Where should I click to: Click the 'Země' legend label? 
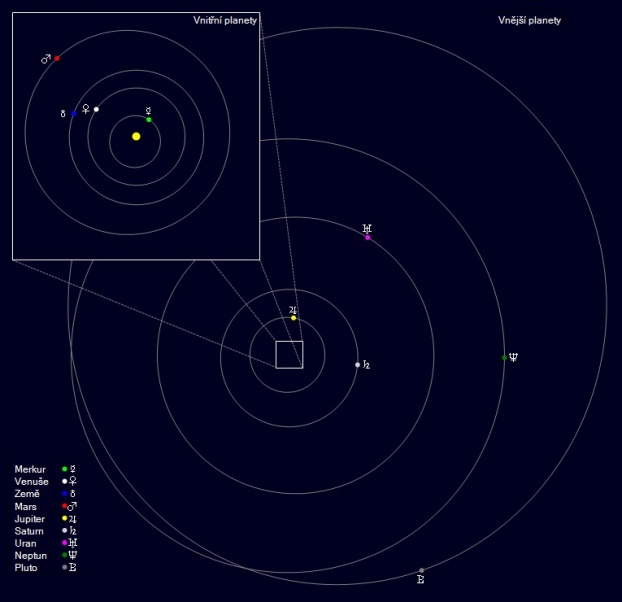pyautogui.click(x=27, y=494)
